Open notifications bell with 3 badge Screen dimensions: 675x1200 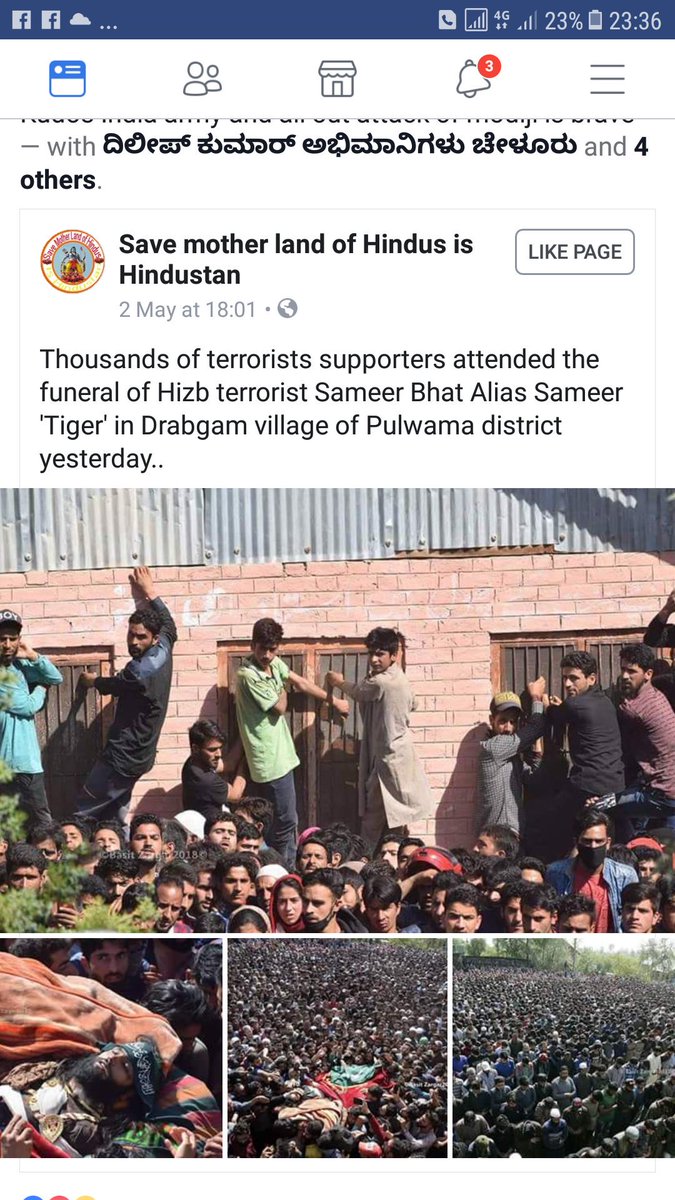click(x=475, y=76)
